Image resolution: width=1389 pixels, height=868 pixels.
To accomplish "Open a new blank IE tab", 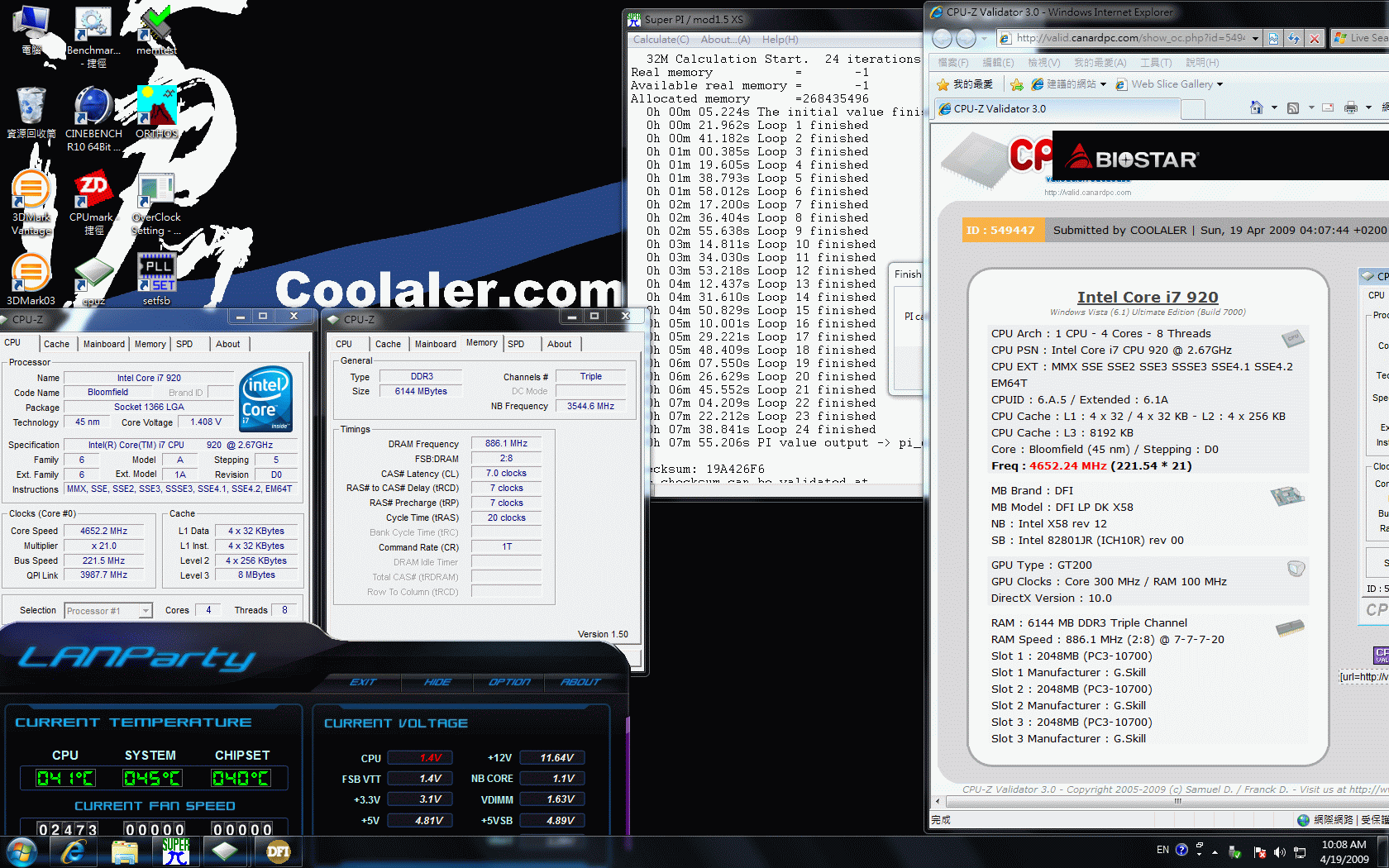I will tap(1193, 108).
